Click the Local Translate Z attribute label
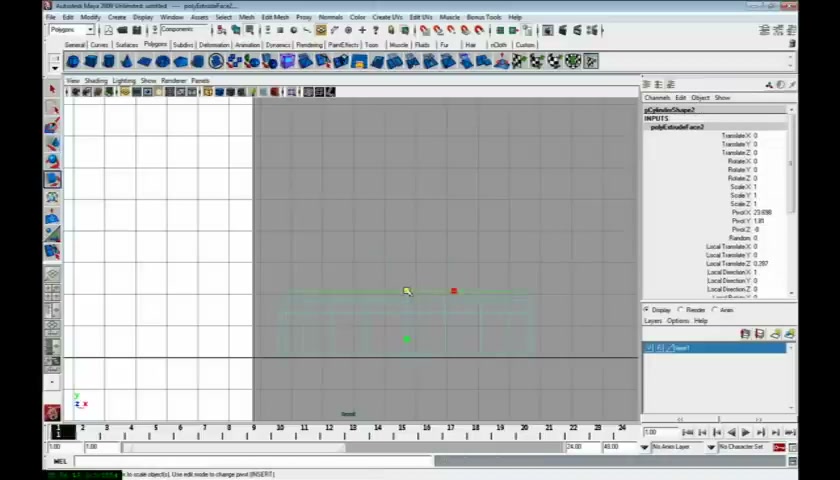The image size is (840, 480). 729,264
